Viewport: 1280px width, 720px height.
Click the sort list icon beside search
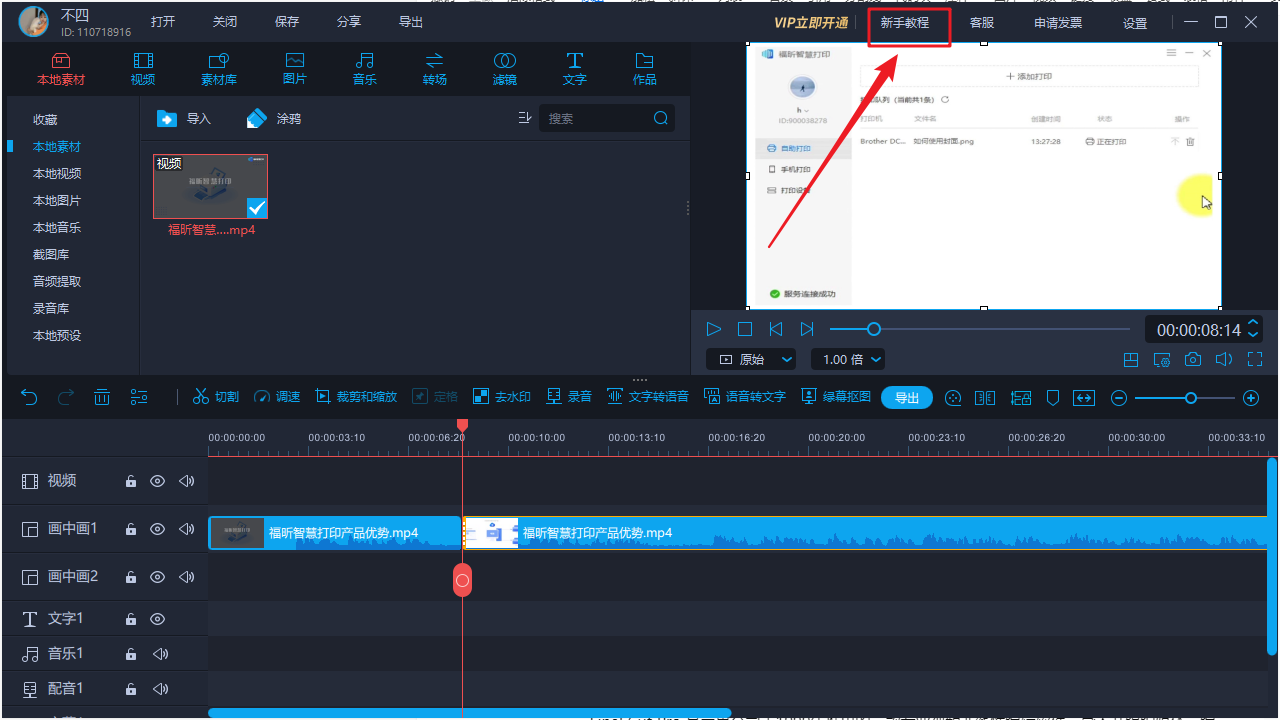coord(525,118)
